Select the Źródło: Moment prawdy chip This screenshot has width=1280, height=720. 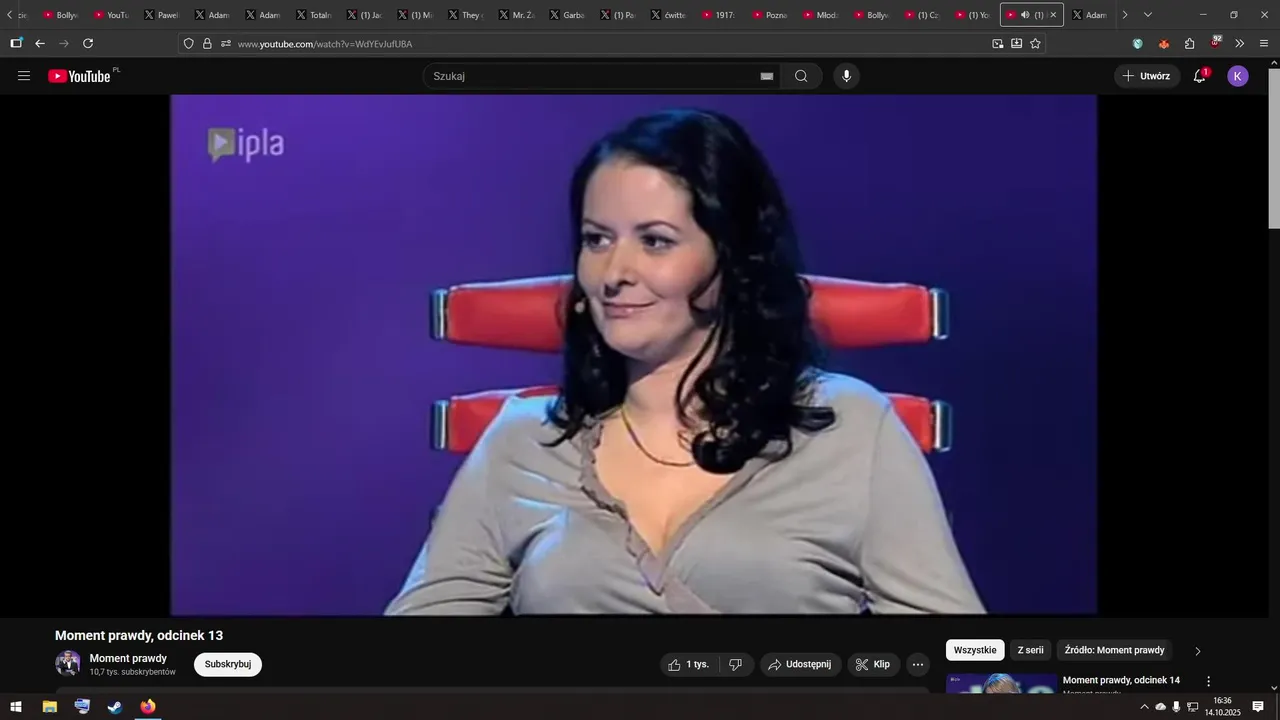pos(1114,650)
